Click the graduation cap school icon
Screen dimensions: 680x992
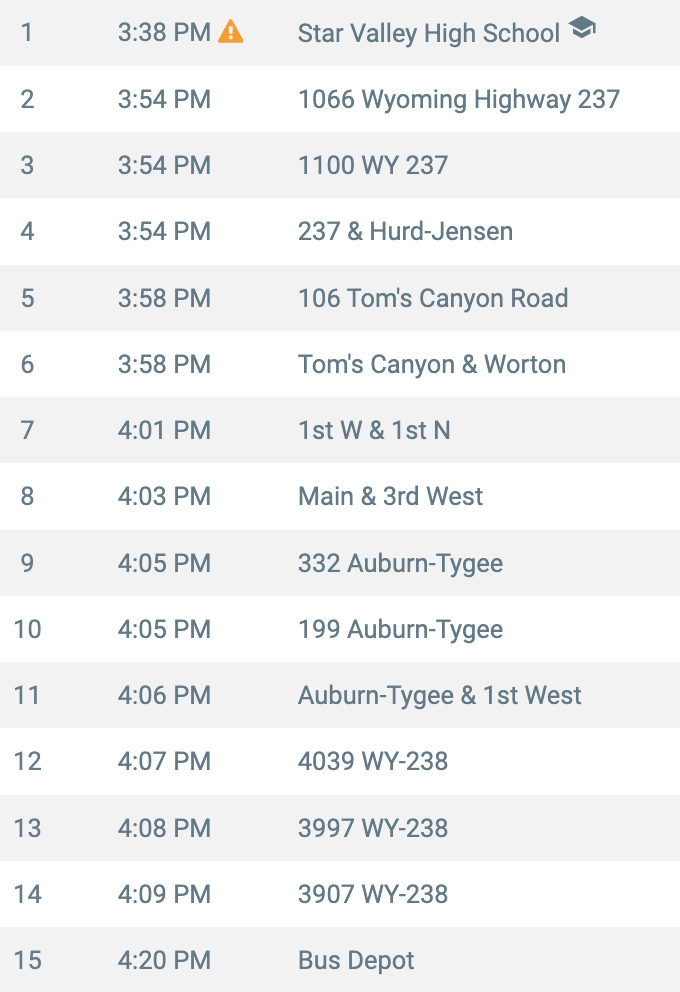[x=582, y=27]
